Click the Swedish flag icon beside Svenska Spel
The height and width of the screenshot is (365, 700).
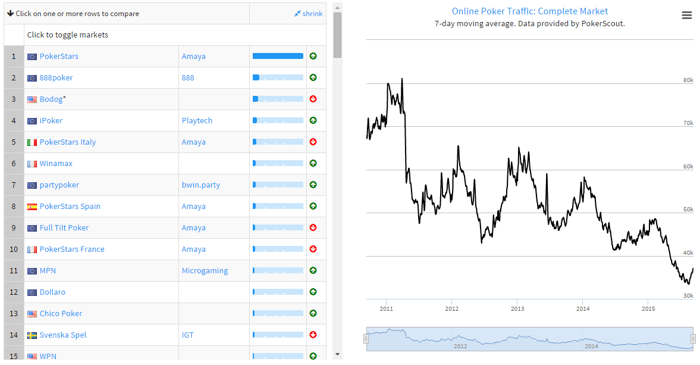(32, 335)
